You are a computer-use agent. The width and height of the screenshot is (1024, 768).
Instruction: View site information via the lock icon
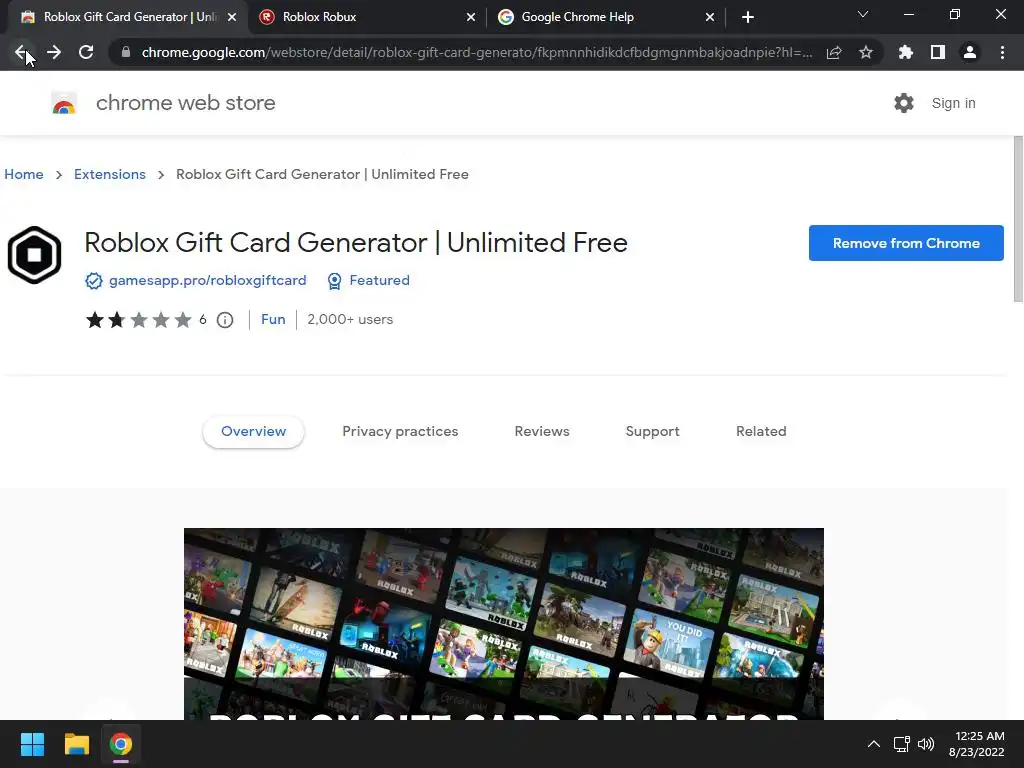[126, 52]
